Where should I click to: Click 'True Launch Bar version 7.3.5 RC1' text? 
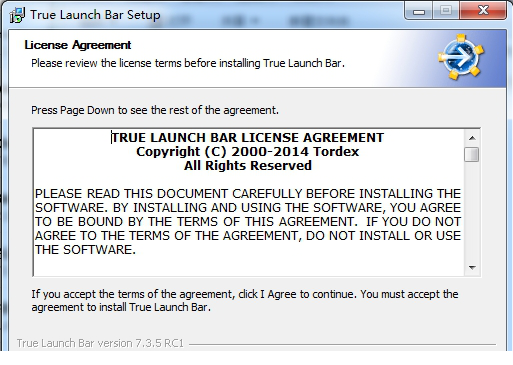(100, 343)
